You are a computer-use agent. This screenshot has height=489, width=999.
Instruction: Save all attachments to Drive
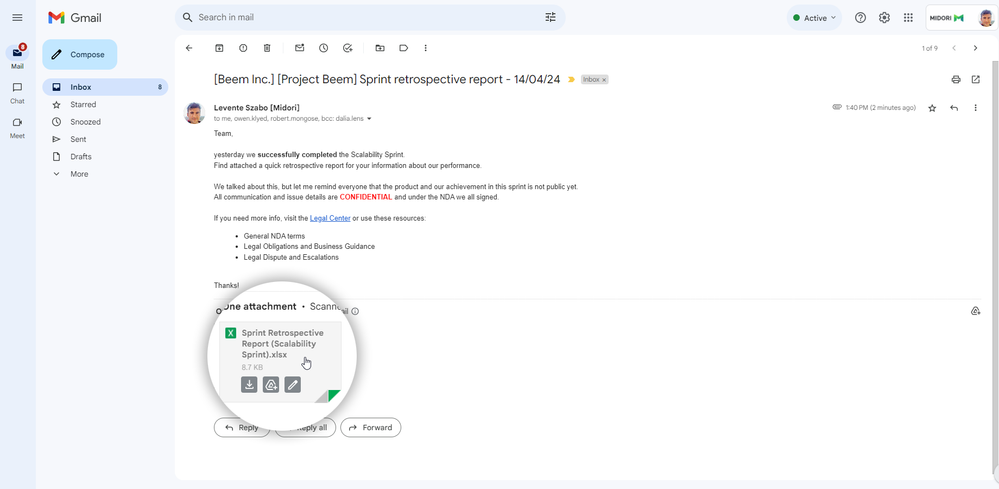[x=975, y=311]
